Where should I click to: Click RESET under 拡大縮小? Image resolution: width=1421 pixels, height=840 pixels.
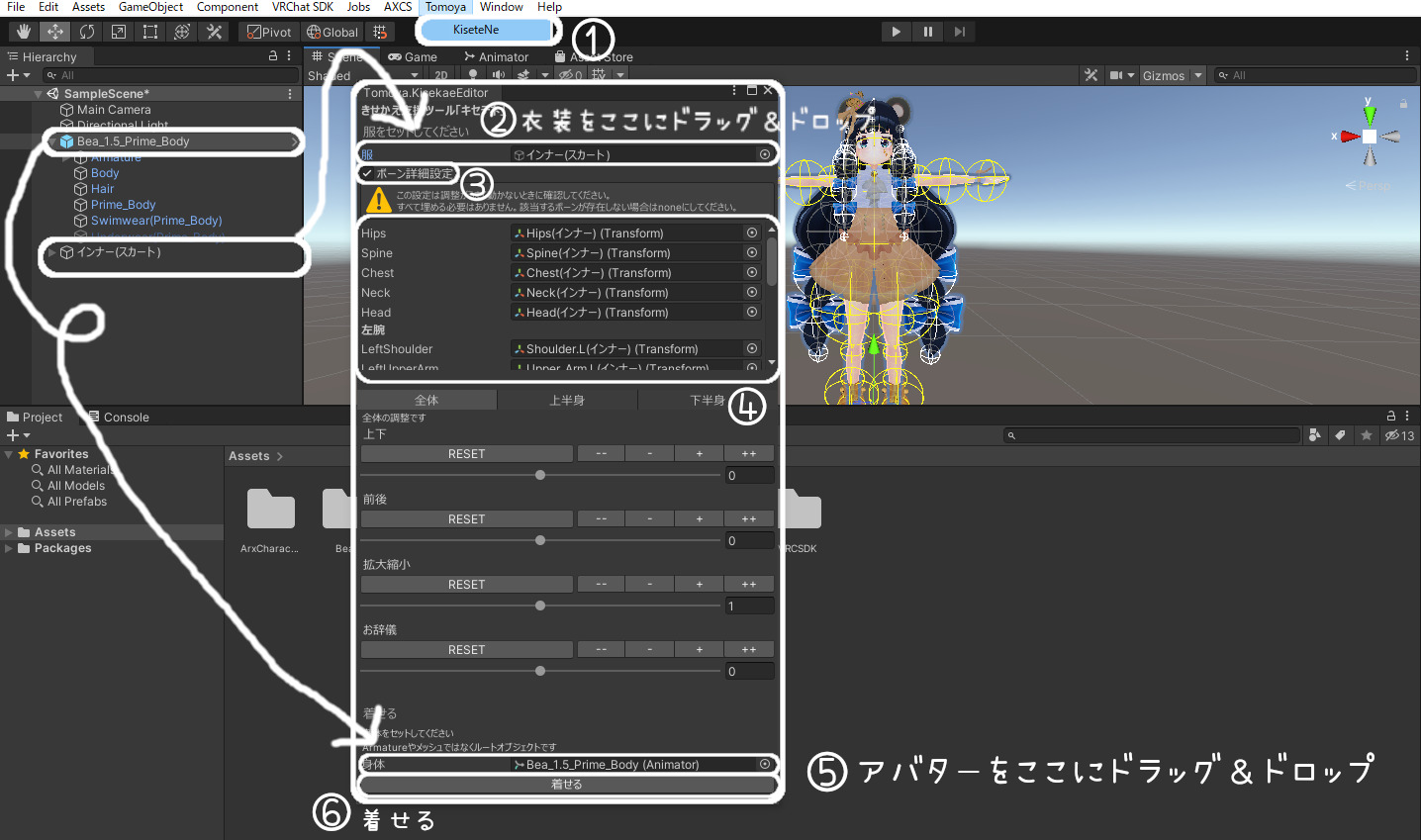467,584
